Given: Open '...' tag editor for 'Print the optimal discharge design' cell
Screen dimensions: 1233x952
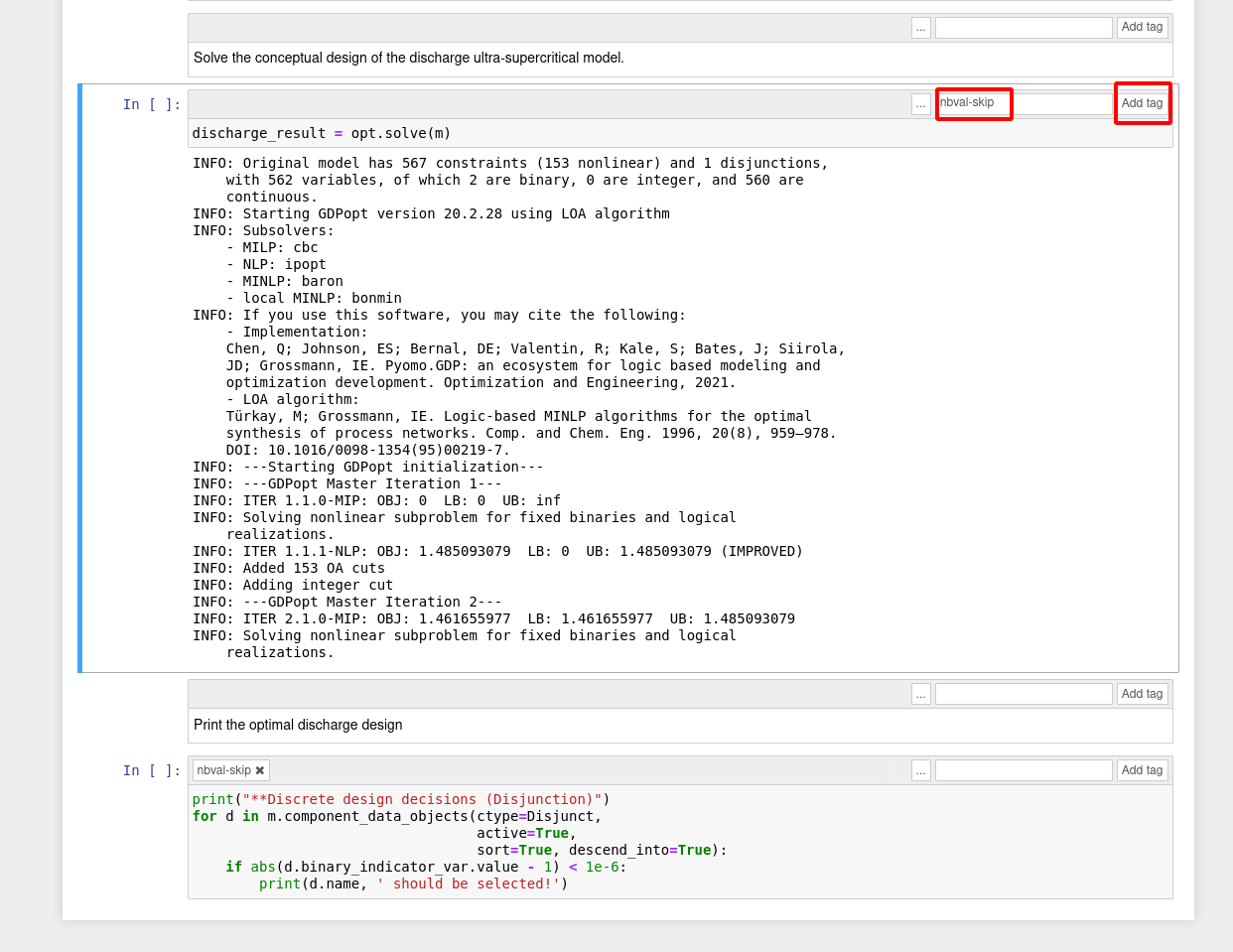Looking at the screenshot, I should [921, 694].
